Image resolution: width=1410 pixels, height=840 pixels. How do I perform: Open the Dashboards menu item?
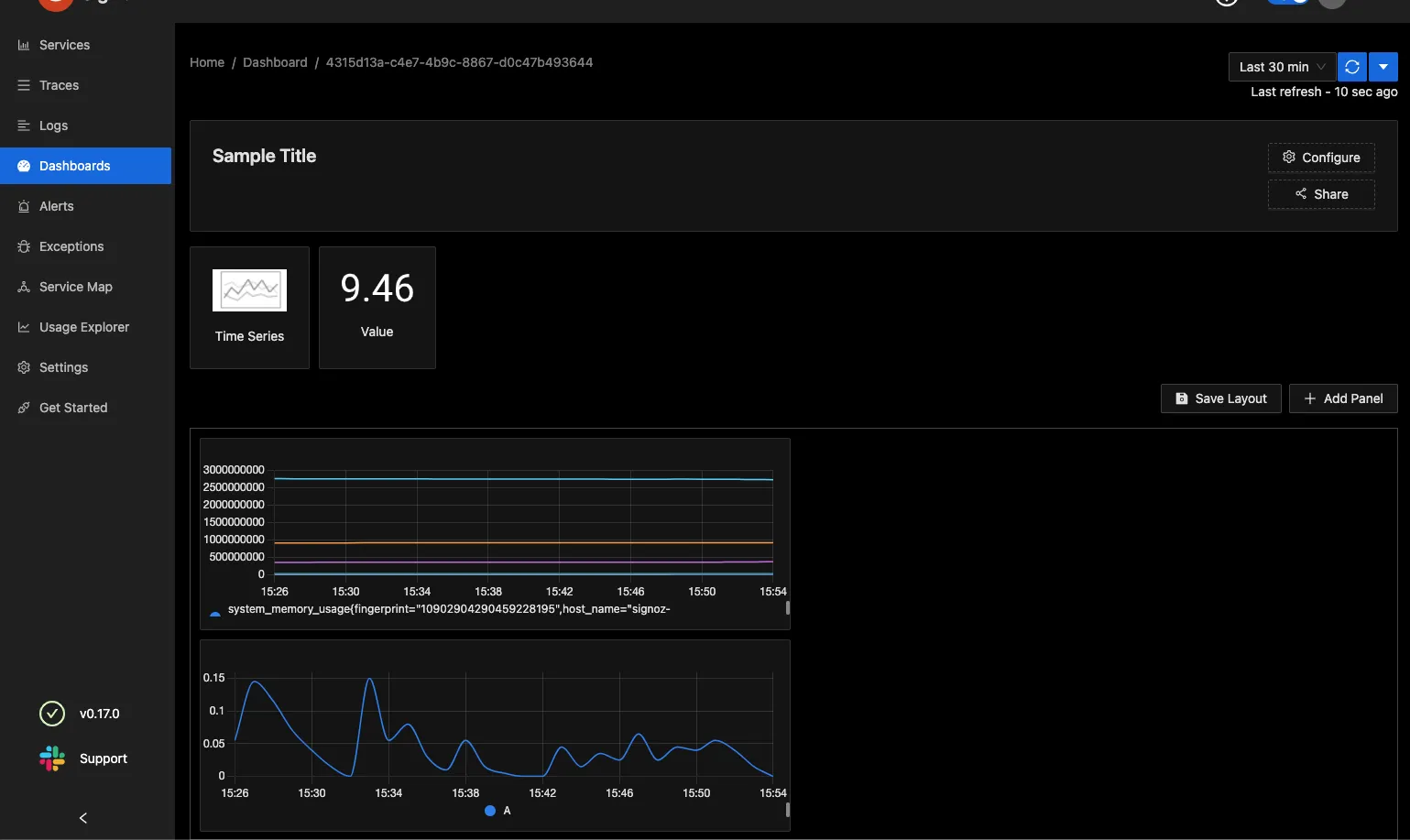coord(86,166)
